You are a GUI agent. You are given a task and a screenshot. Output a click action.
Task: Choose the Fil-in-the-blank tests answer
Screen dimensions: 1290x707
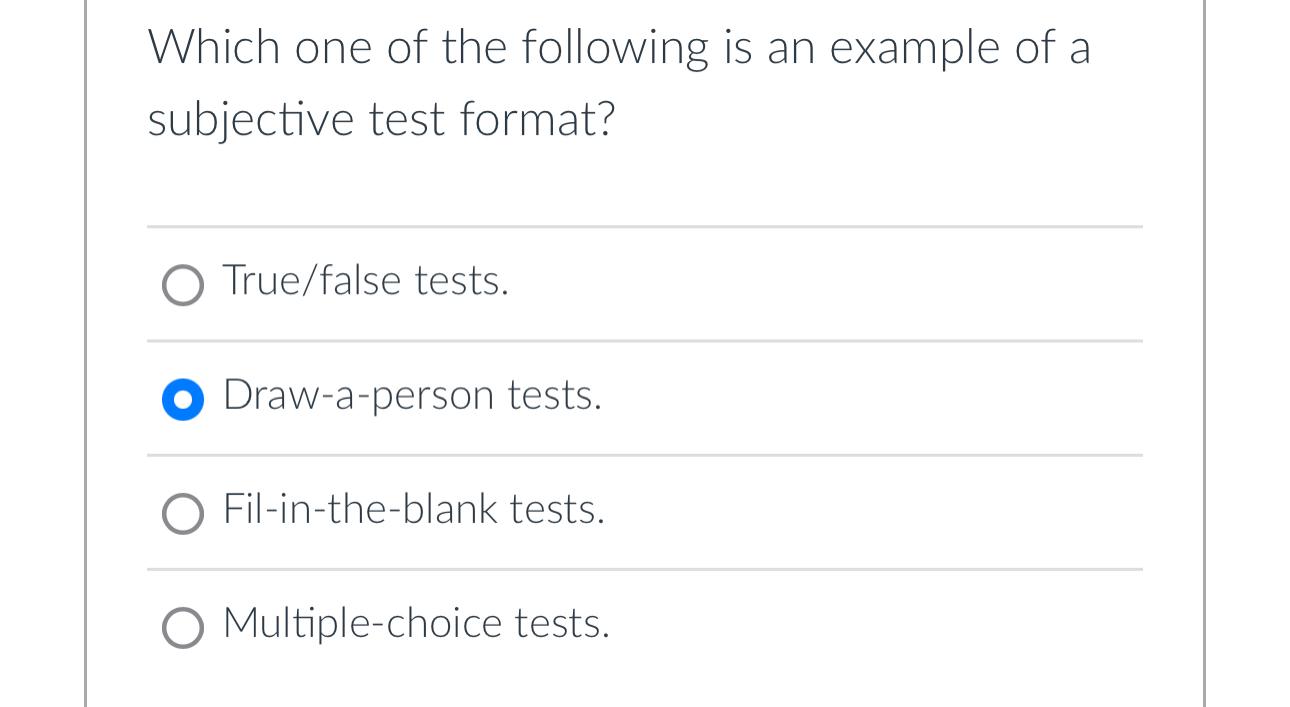(183, 515)
